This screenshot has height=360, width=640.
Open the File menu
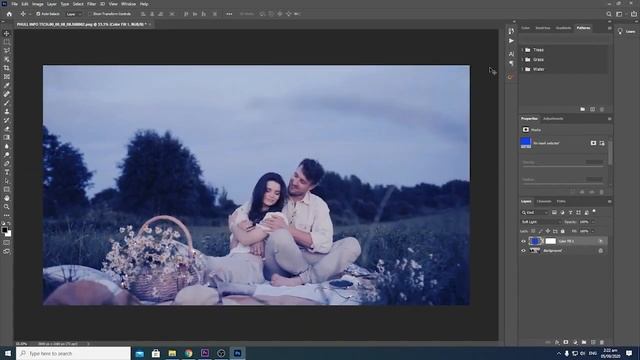(x=15, y=4)
